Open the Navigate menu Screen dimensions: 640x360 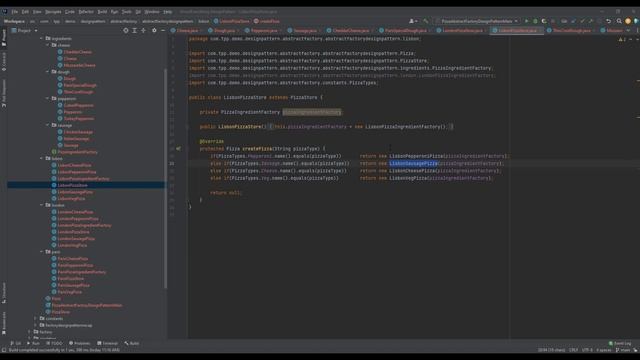click(53, 12)
